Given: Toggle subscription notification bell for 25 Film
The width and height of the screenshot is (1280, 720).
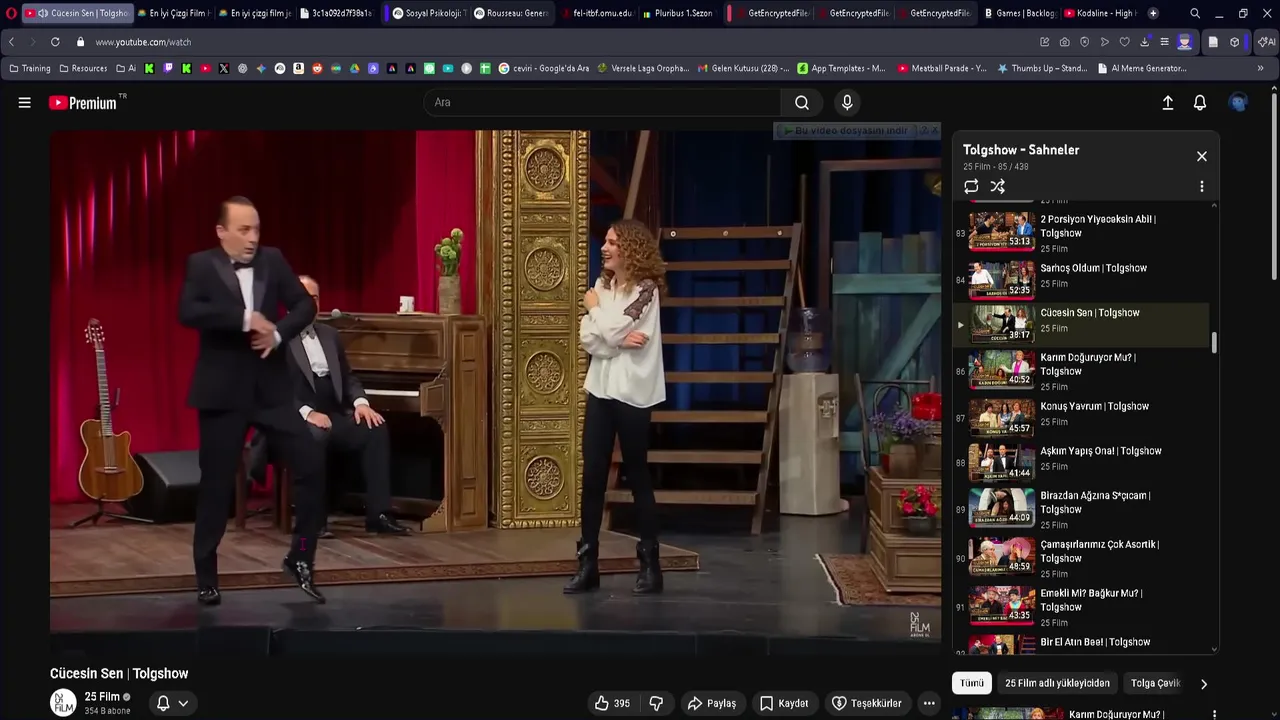Looking at the screenshot, I should [x=163, y=703].
